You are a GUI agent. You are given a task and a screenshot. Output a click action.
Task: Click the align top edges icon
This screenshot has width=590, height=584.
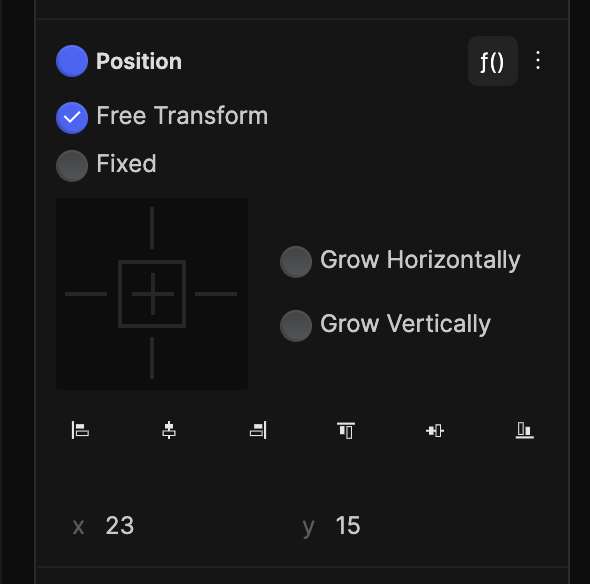(346, 430)
